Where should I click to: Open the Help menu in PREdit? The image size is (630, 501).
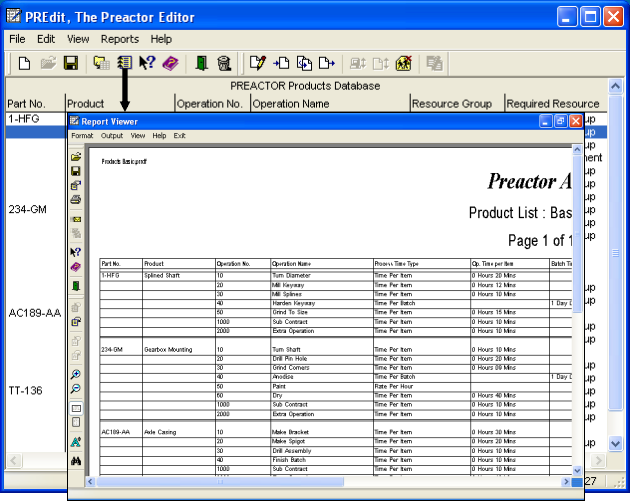(161, 39)
